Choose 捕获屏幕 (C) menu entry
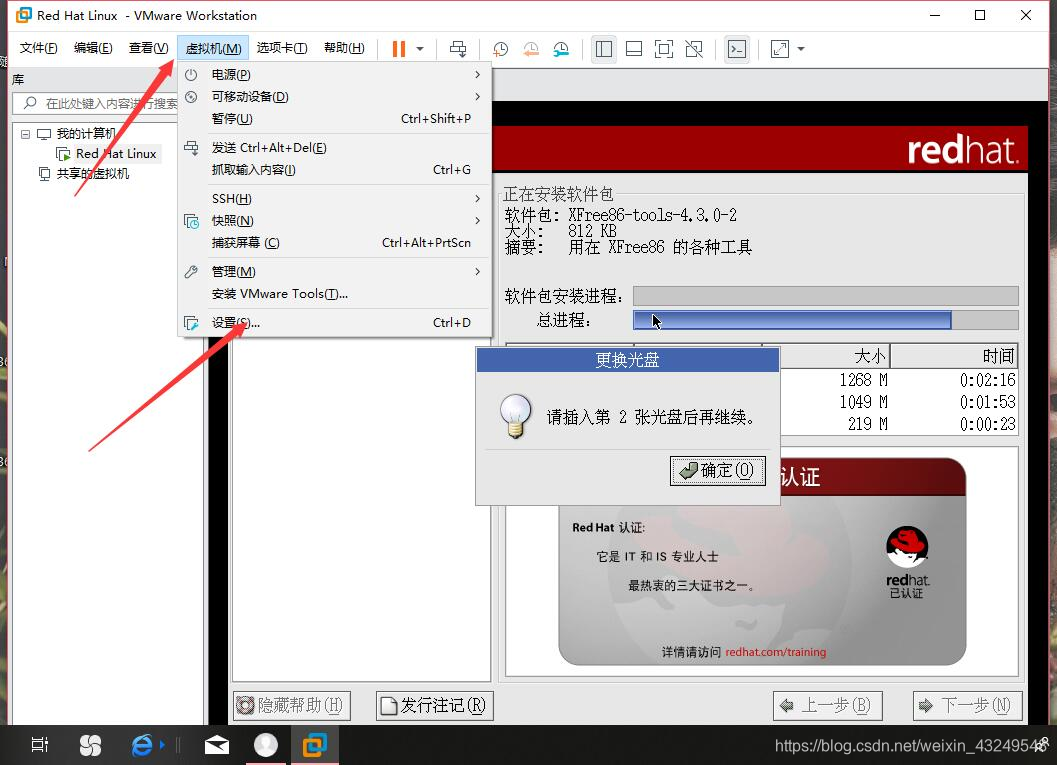 (x=334, y=243)
